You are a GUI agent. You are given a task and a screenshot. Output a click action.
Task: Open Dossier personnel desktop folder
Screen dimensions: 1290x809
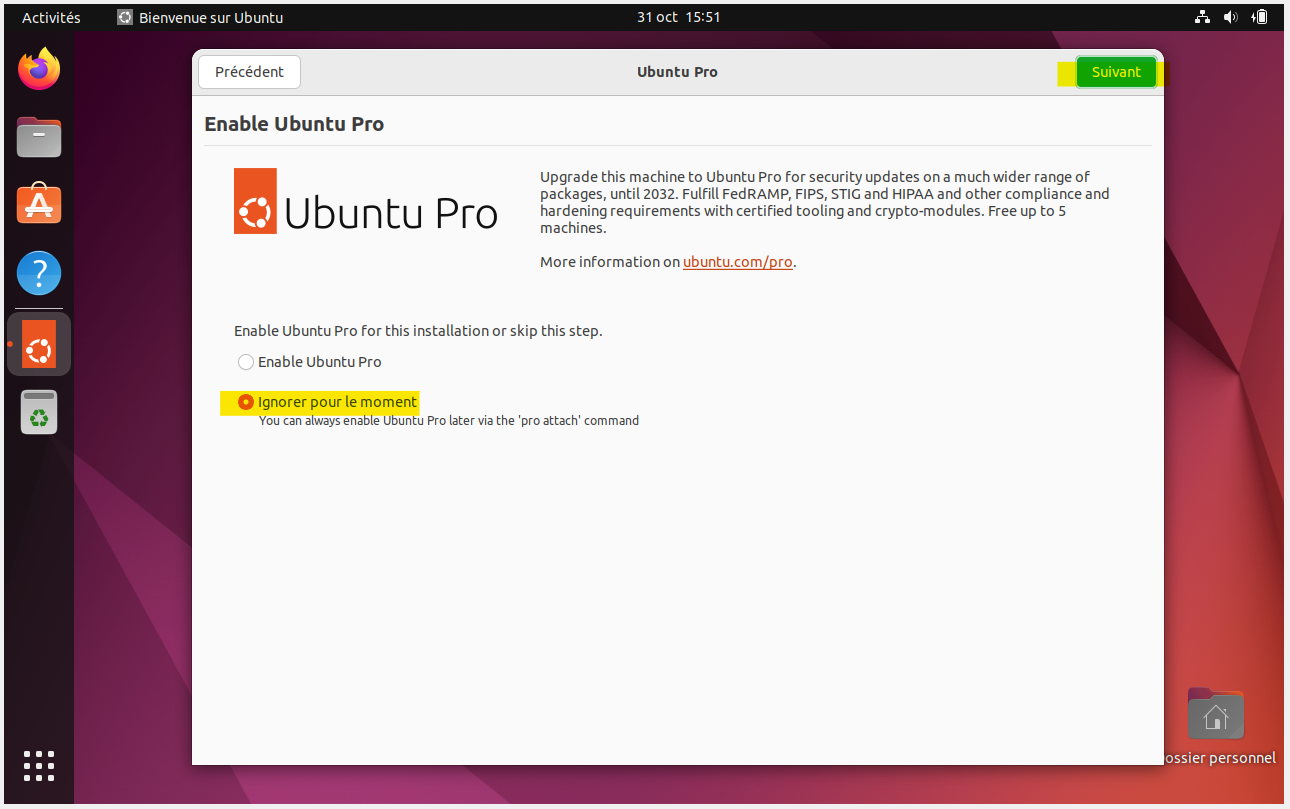(x=1215, y=716)
